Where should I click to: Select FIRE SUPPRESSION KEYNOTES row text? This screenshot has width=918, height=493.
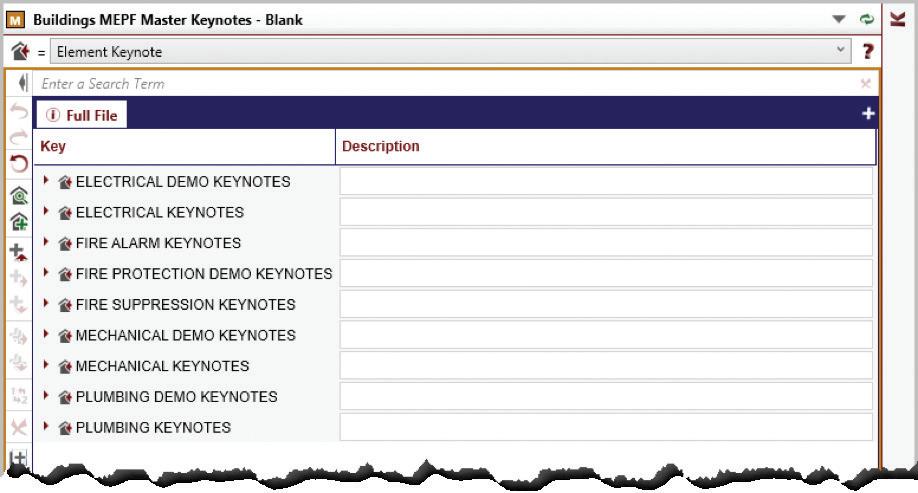click(186, 305)
